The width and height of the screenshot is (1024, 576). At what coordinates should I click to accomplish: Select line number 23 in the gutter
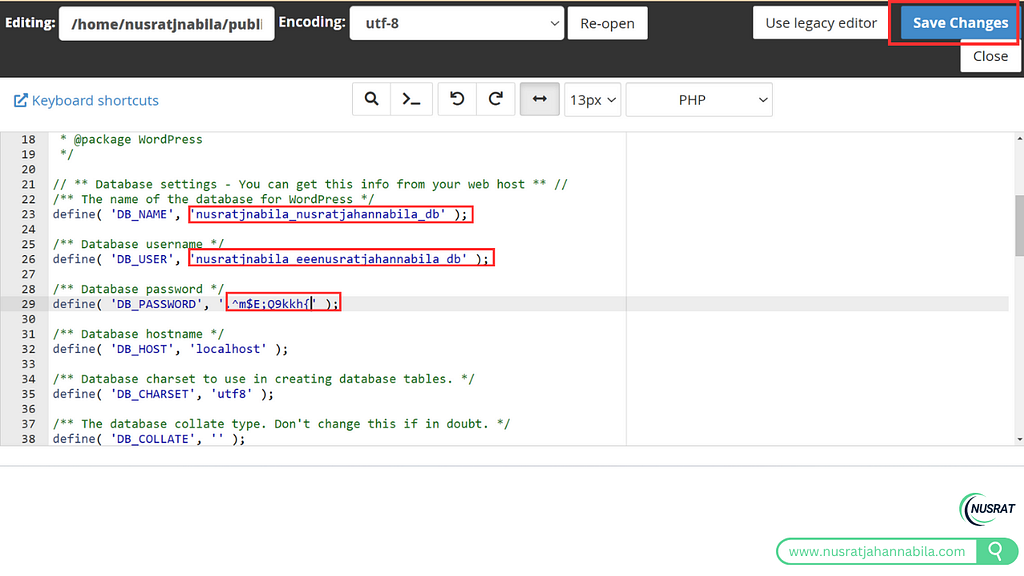coord(28,214)
